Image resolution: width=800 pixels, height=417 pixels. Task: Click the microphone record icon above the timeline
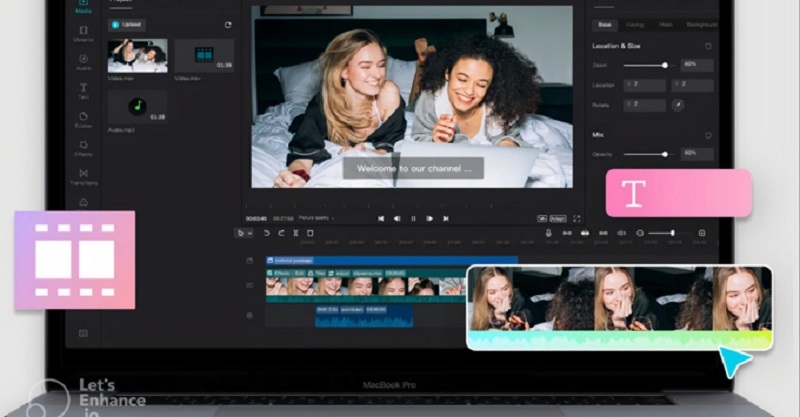(548, 233)
